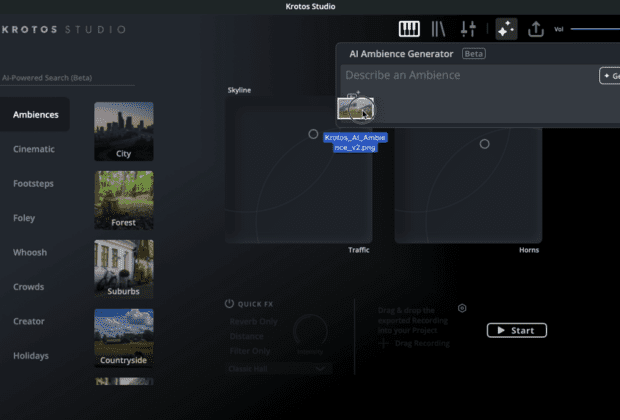Open the mixer faders icon
620x420 pixels.
click(468, 29)
